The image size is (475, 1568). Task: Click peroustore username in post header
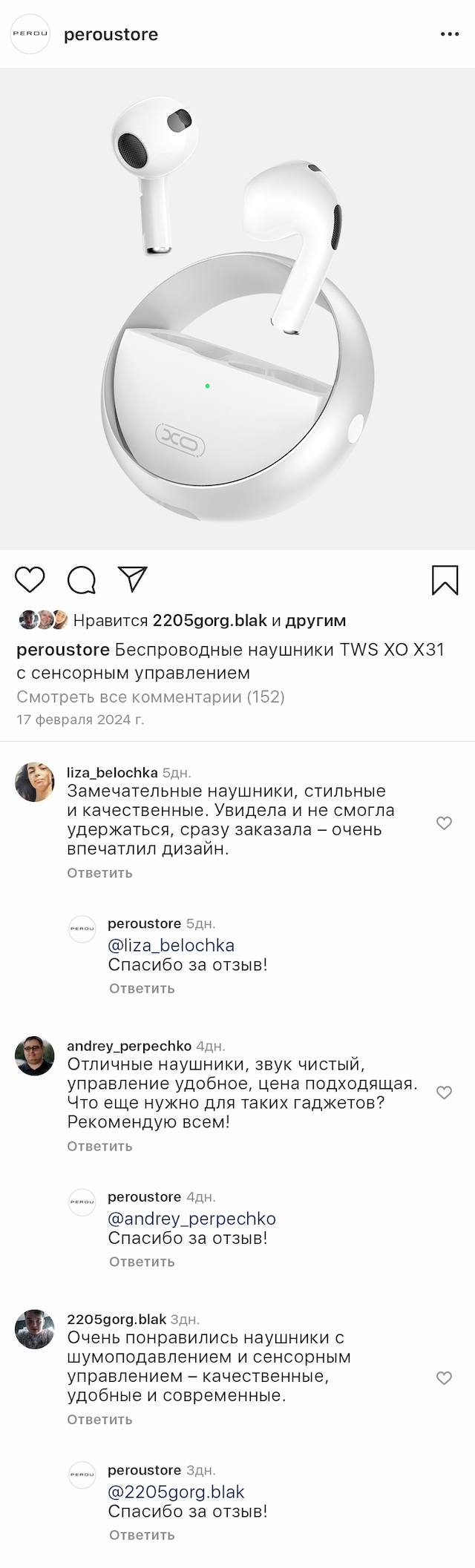point(111,34)
